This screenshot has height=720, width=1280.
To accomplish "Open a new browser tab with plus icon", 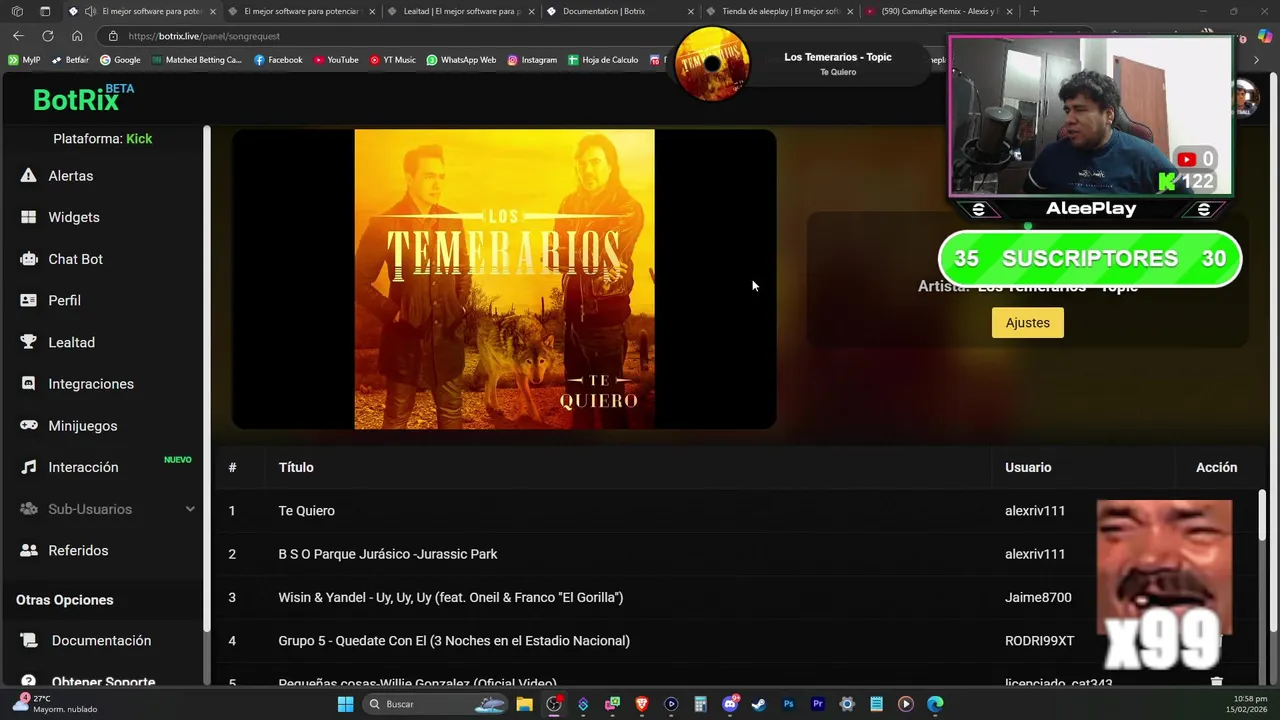I will (1034, 11).
